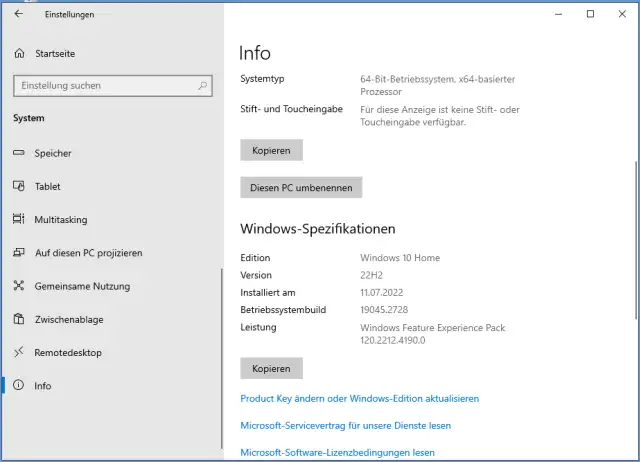Open Product Key ändern link
The height and width of the screenshot is (462, 640).
359,398
